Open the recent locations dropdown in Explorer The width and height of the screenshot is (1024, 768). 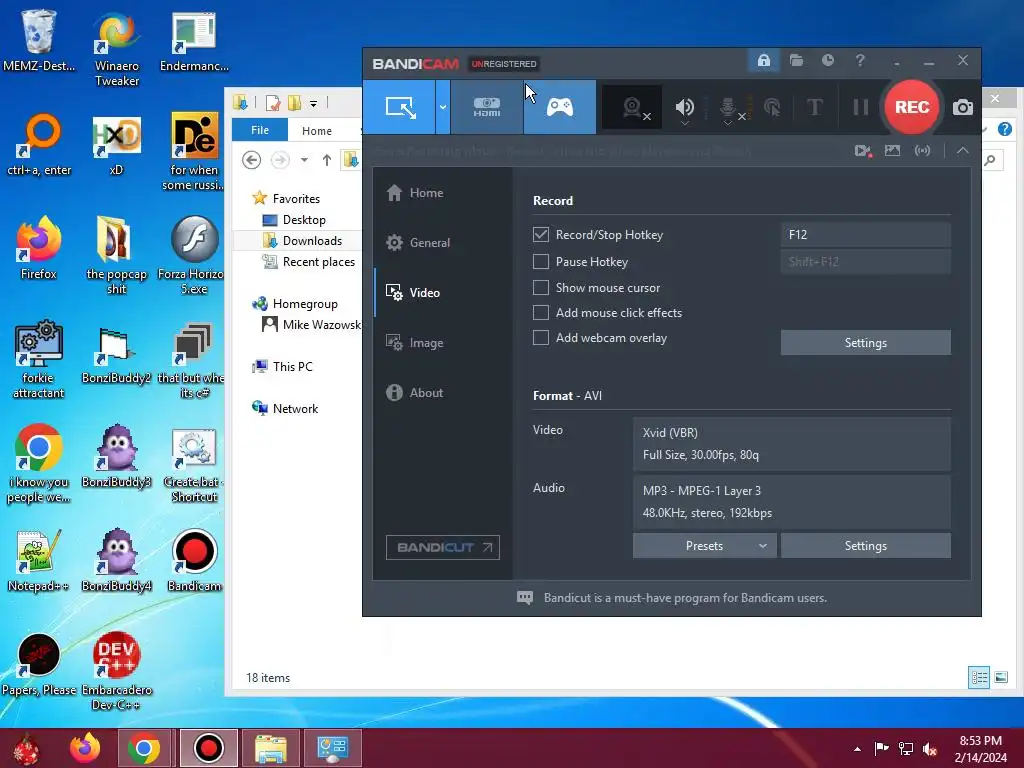coord(304,159)
